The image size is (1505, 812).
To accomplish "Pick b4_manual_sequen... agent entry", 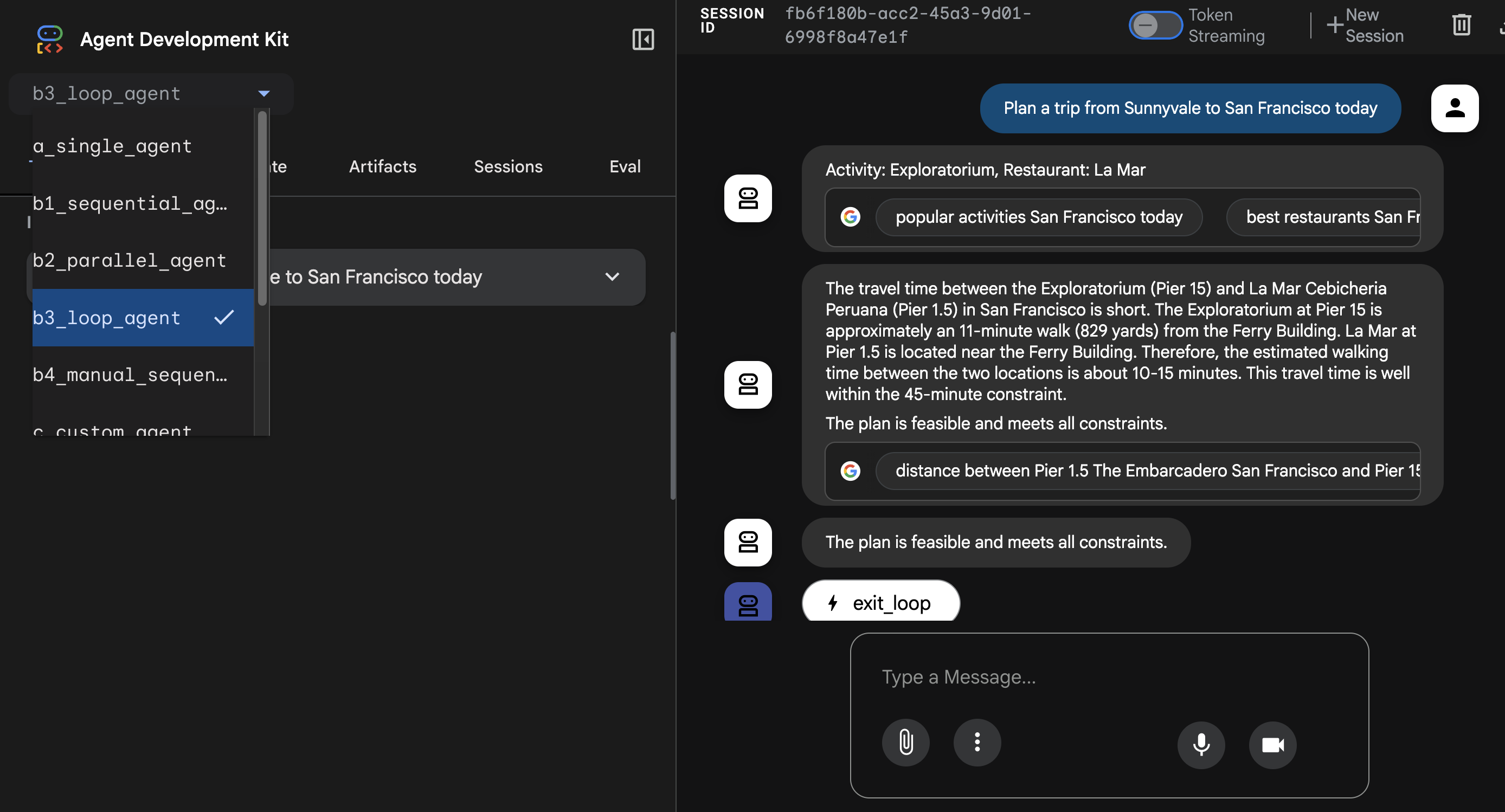I will tap(130, 375).
